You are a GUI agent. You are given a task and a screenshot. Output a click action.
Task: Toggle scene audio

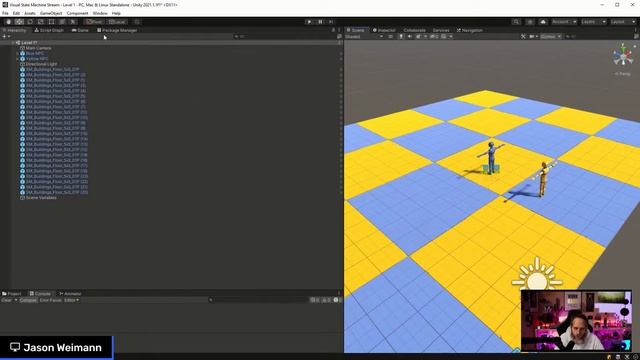(x=409, y=36)
